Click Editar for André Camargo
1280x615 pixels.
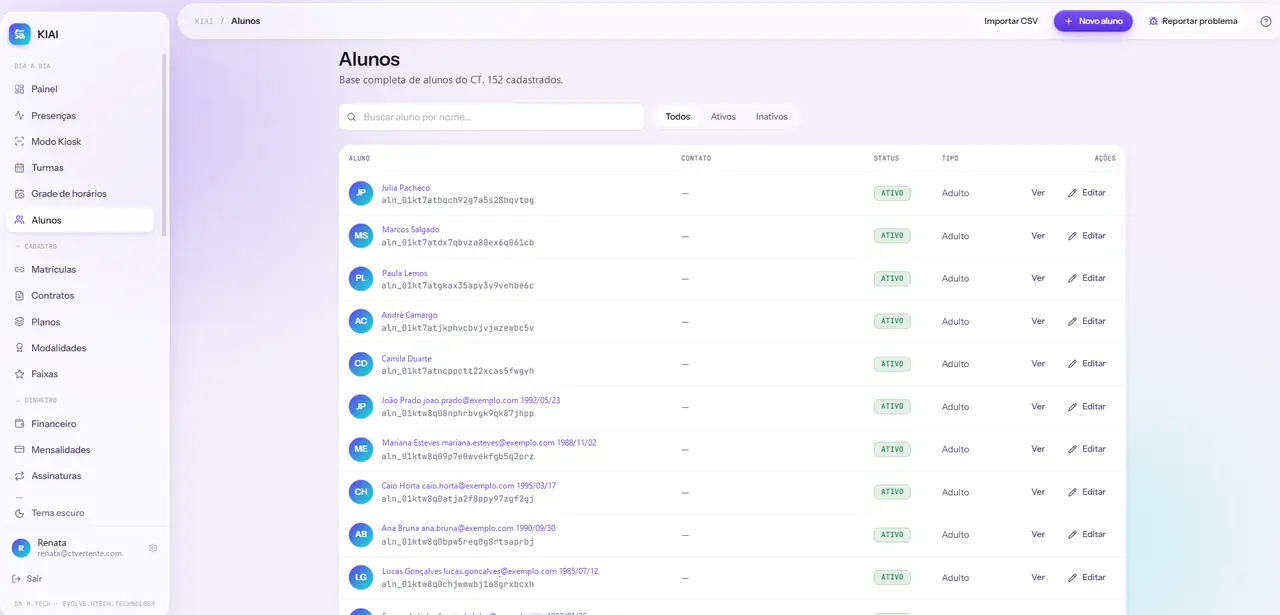[x=1087, y=321]
